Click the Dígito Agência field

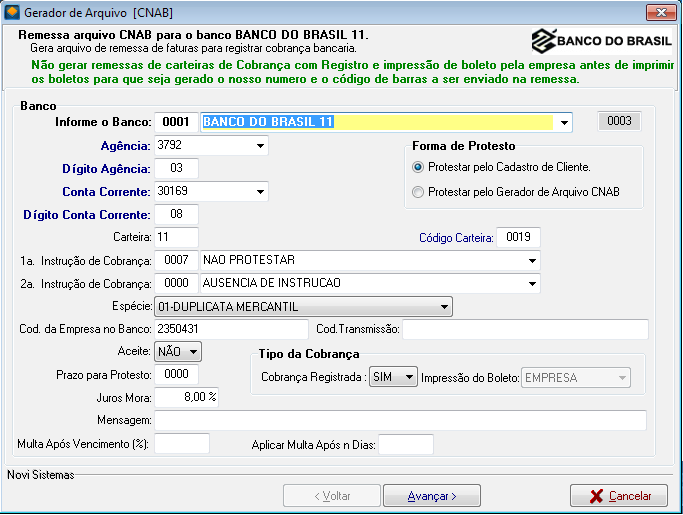coord(176,168)
